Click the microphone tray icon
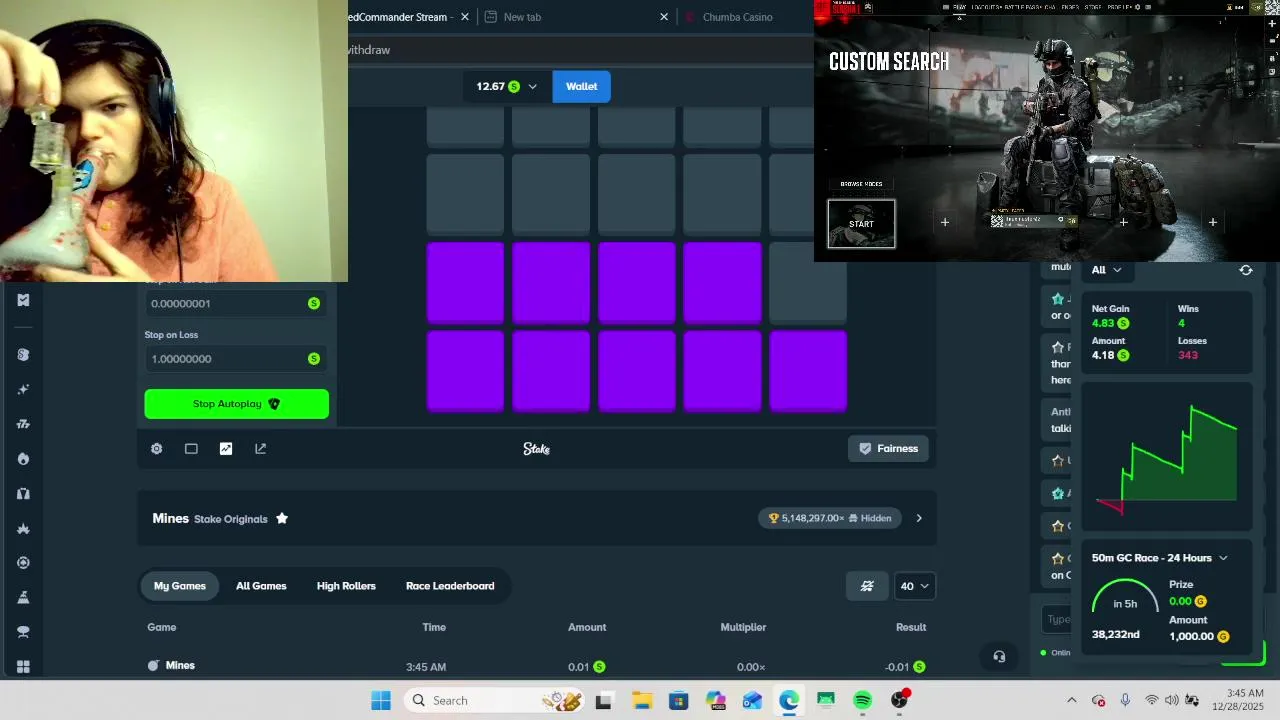The width and height of the screenshot is (1280, 720). coord(1125,701)
